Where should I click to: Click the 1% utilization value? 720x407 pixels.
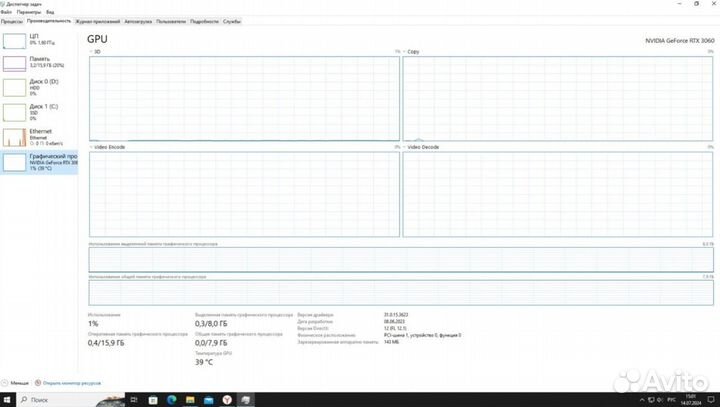click(93, 323)
